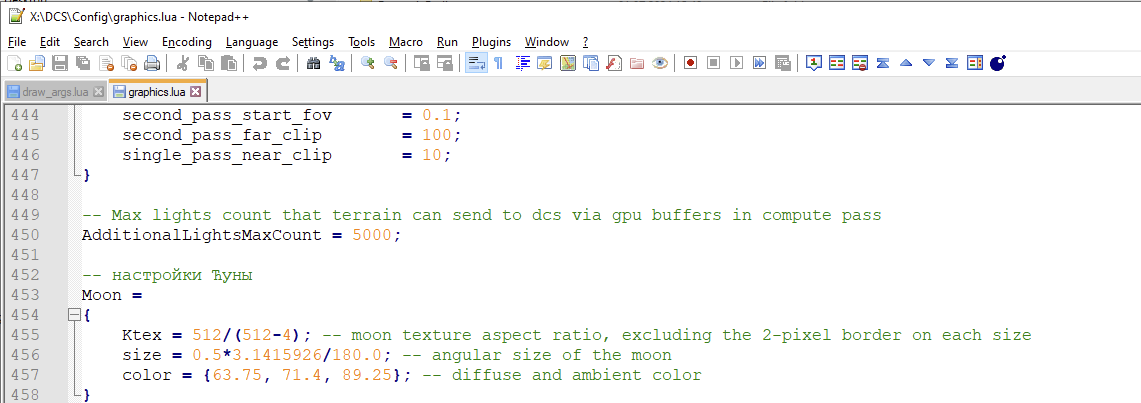The width and height of the screenshot is (1141, 403).
Task: Collapse the Moon block fold marker
Action: [73, 315]
